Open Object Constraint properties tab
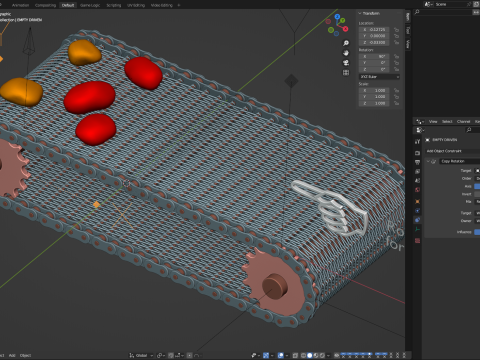The width and height of the screenshot is (480, 360). 417,220
